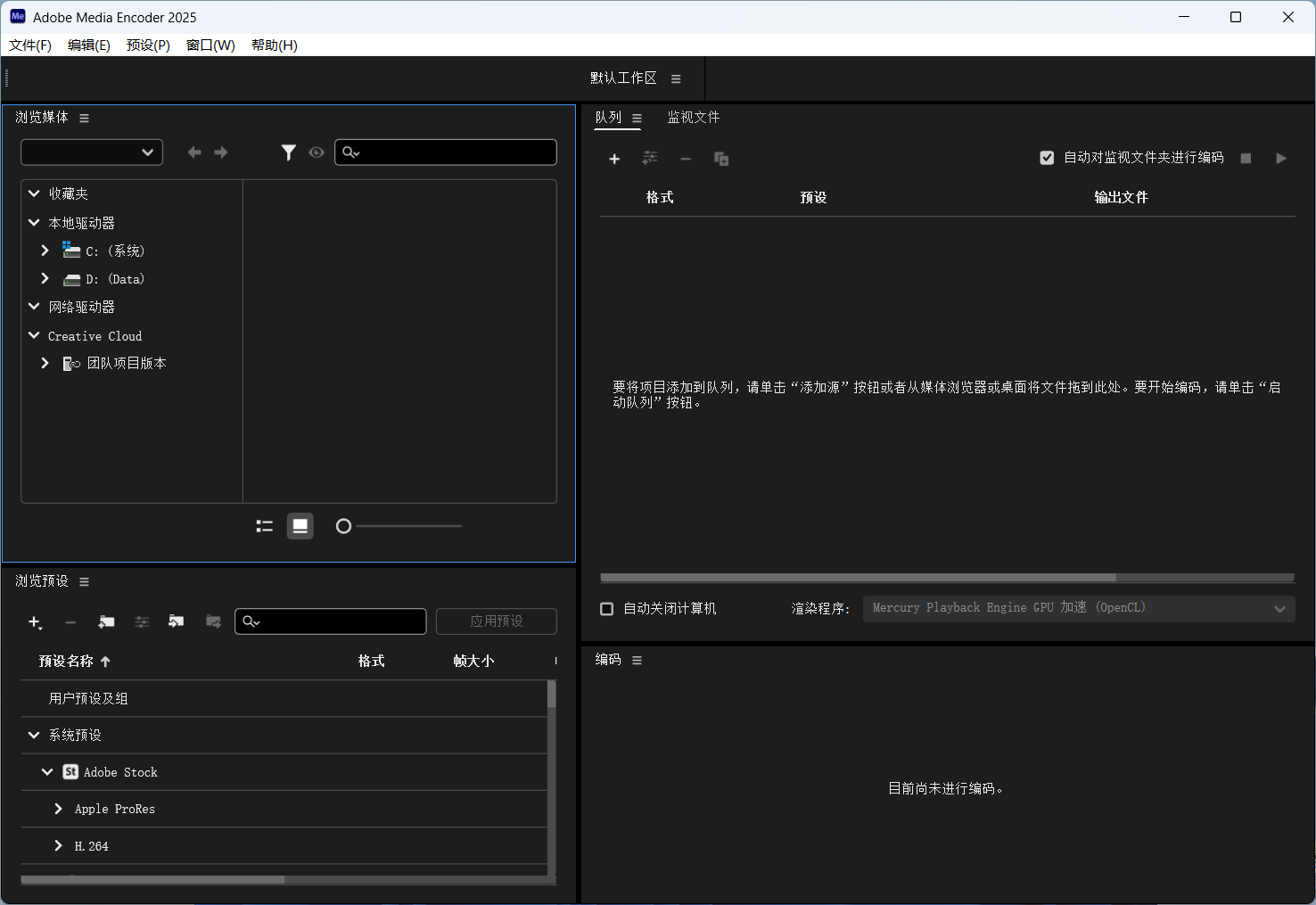Click the 应用预设 button

497,621
